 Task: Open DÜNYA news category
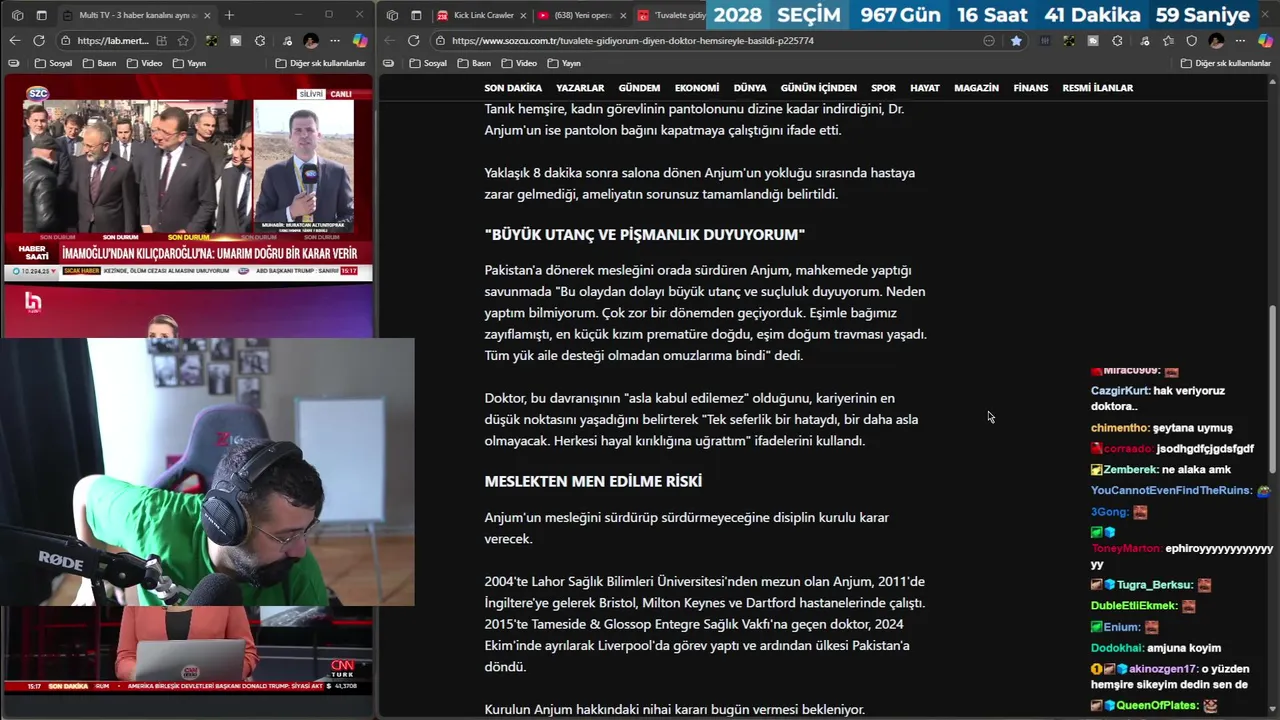point(750,88)
